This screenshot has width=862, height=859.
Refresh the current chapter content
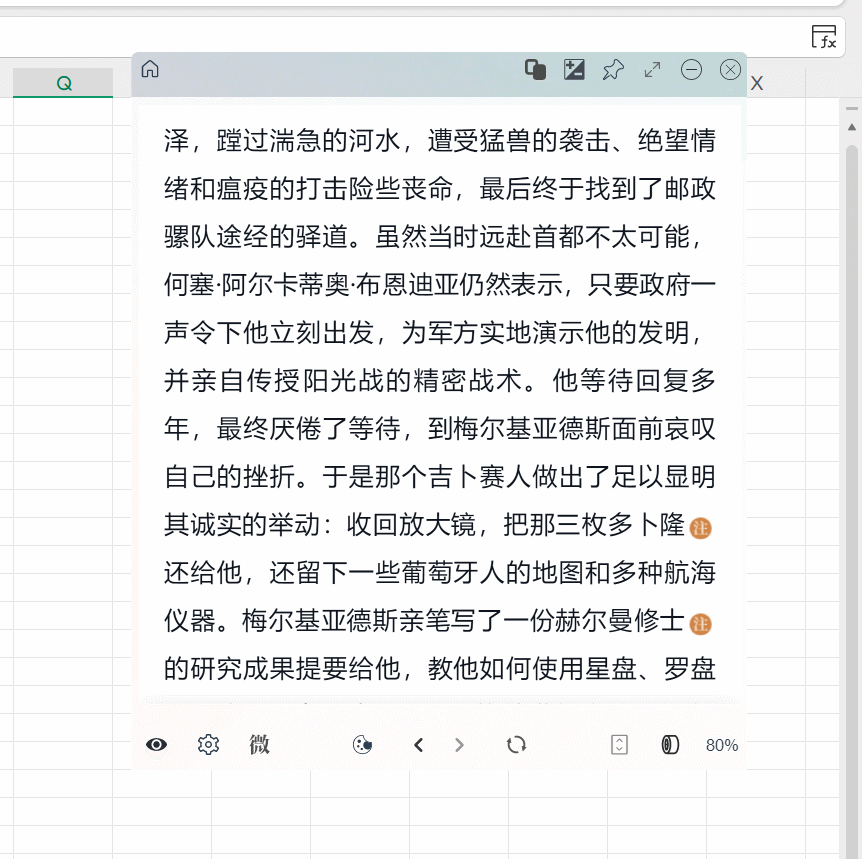point(516,744)
